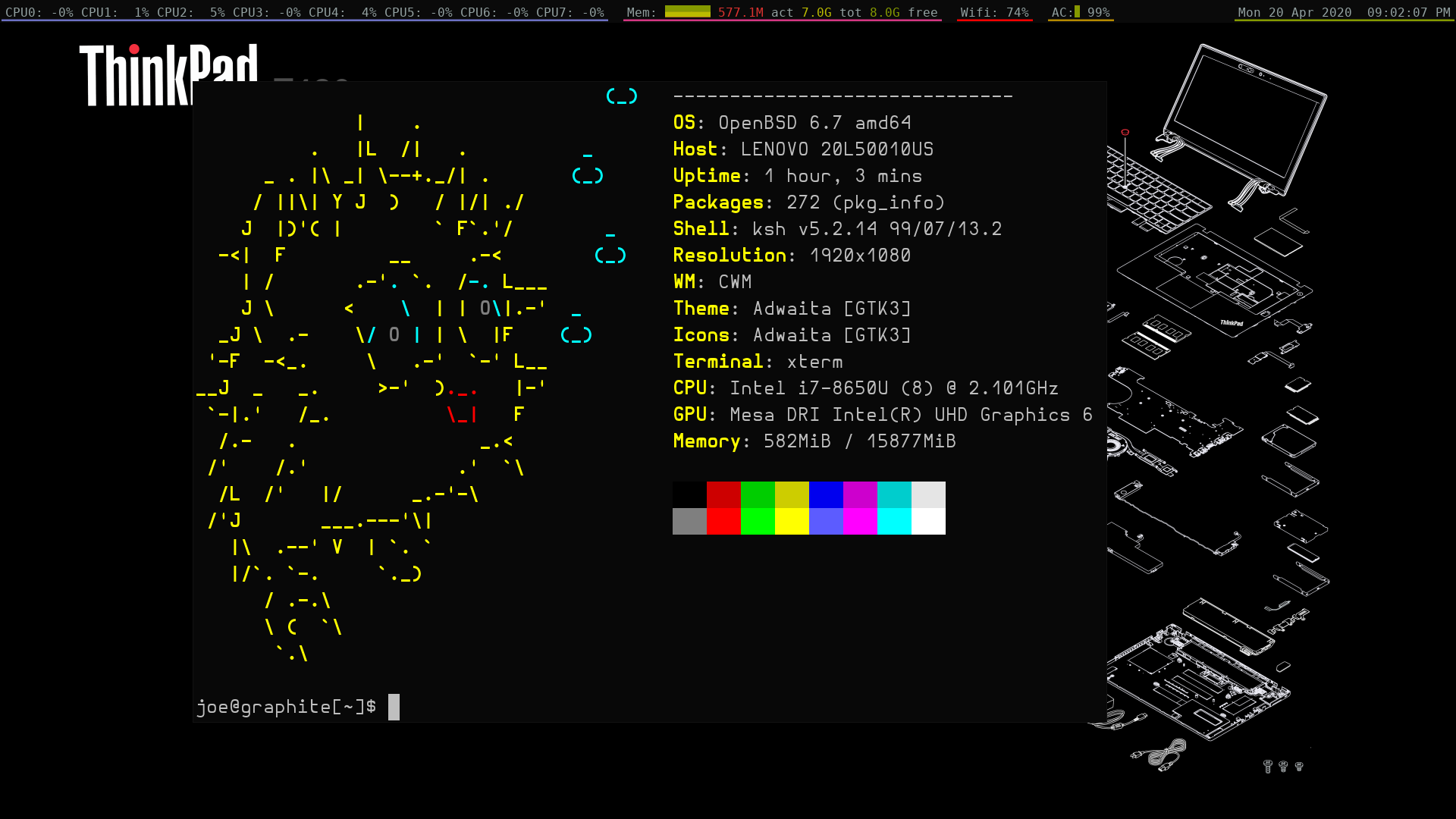Click the Wifi: 74% indicator

coord(994,12)
